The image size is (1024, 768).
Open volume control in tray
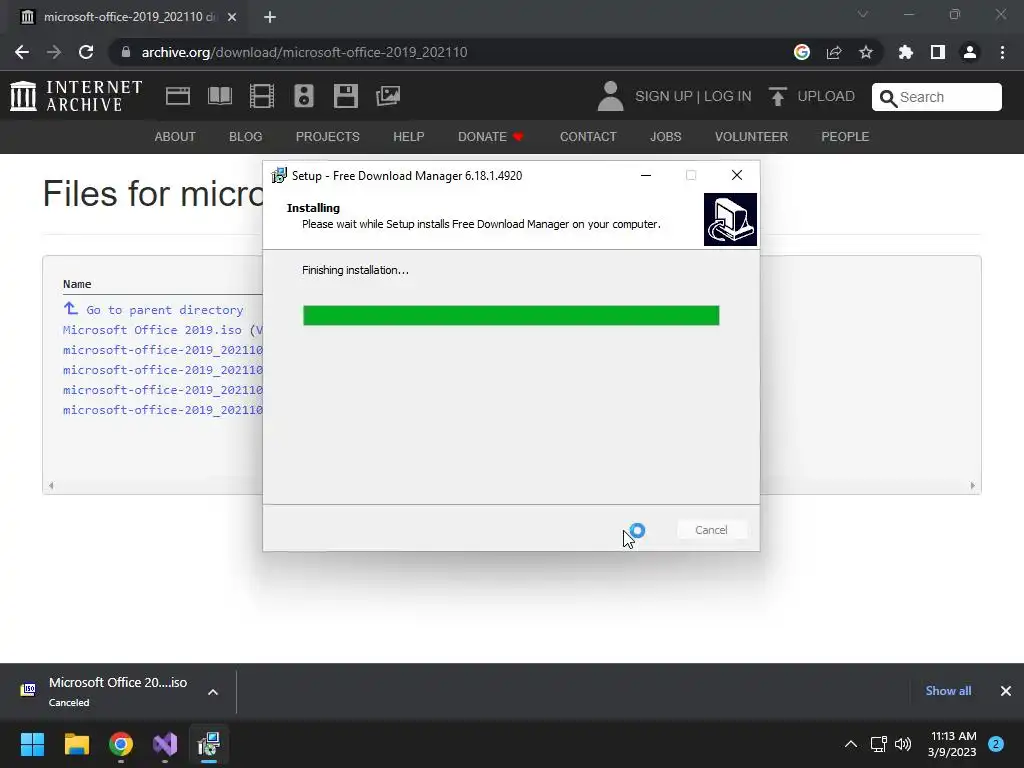[x=903, y=744]
